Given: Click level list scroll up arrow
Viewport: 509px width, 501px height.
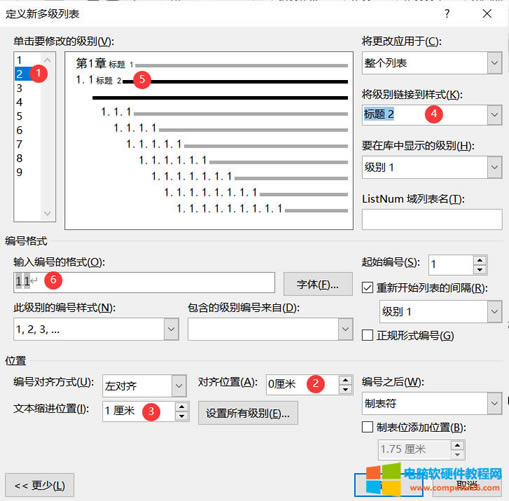Looking at the screenshot, I should (47, 60).
